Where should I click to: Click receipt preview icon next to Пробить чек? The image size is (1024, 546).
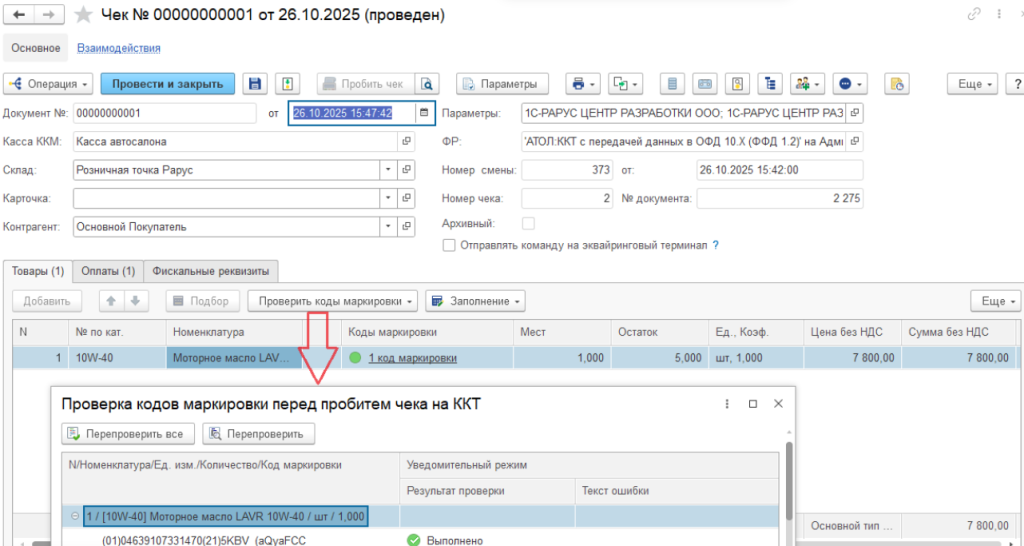click(x=427, y=84)
